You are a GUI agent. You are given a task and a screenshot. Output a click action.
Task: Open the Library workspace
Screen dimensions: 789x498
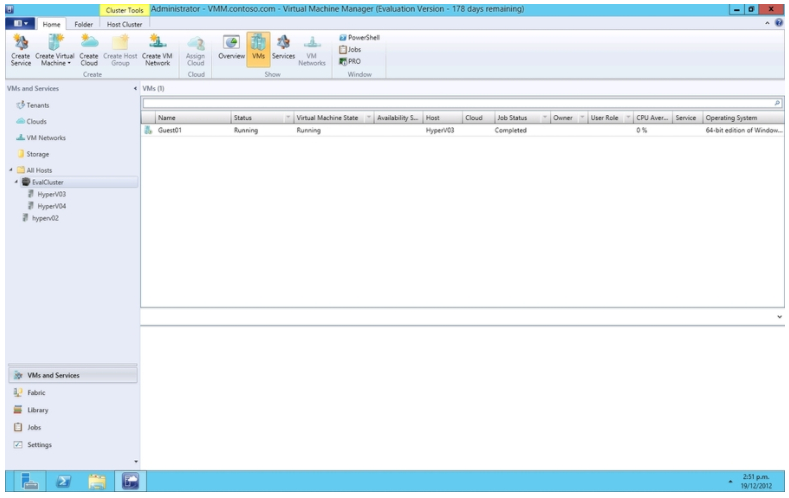(x=73, y=410)
